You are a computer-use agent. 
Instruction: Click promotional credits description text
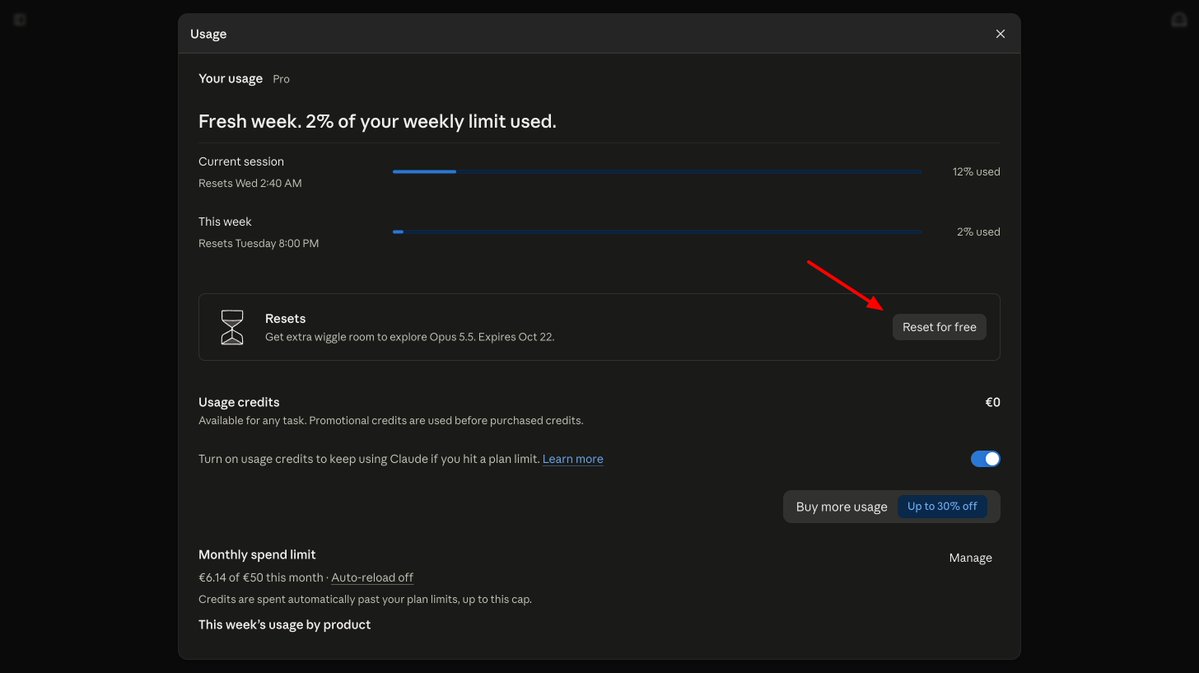pyautogui.click(x=391, y=421)
